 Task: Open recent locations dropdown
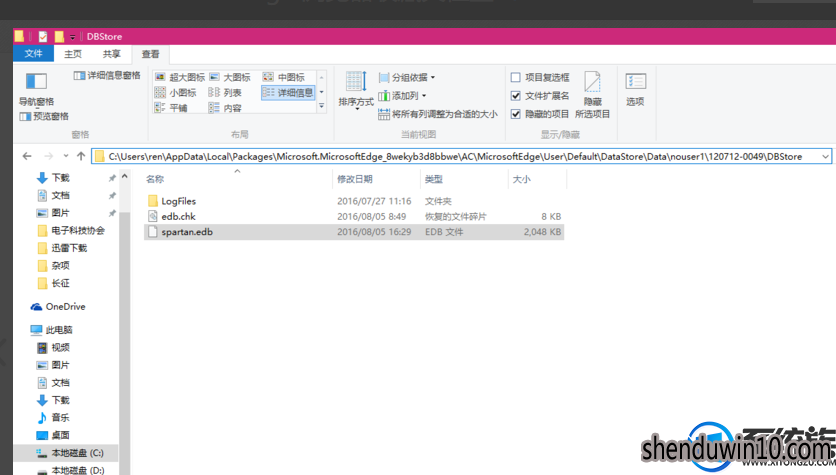click(x=66, y=156)
